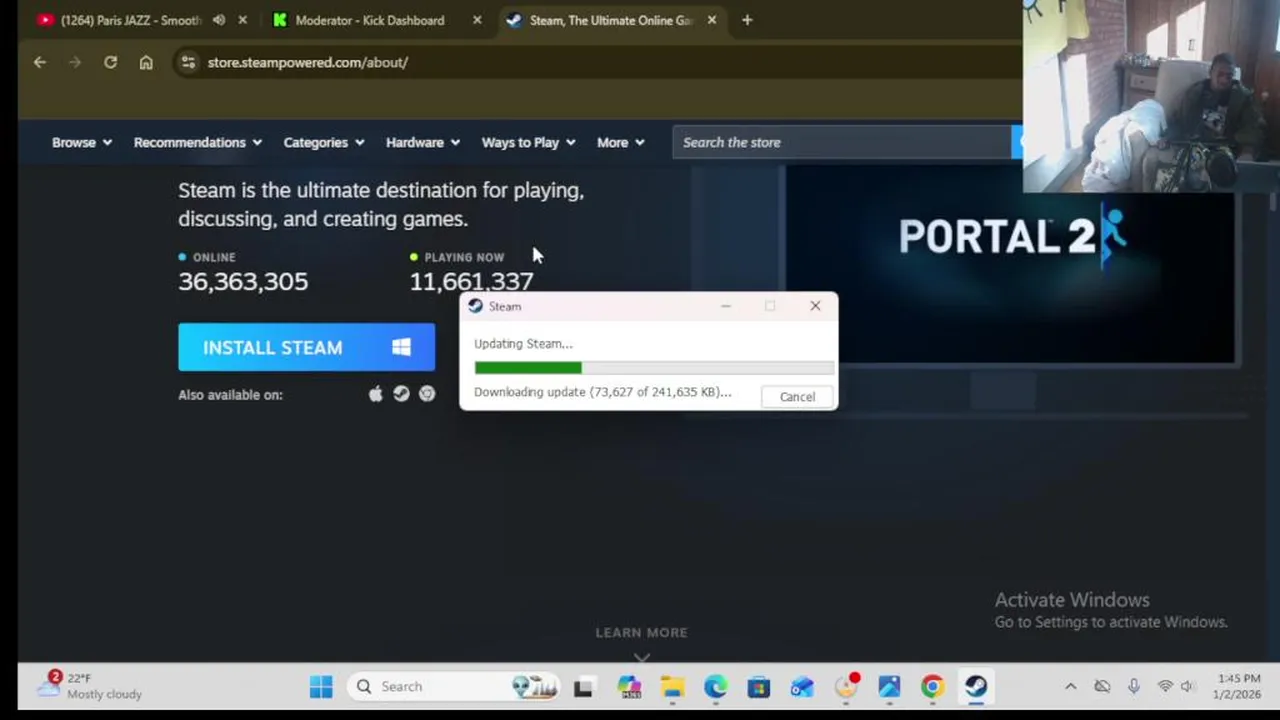Click the LEARN MORE link
This screenshot has height=720, width=1280.
641,632
